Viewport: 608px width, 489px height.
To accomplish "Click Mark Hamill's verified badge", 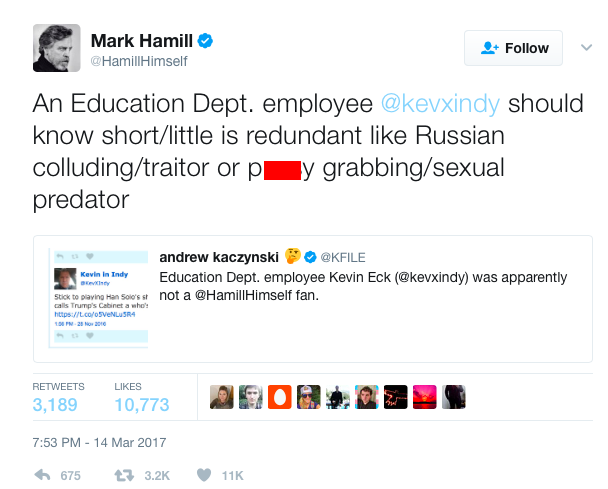I will coord(205,41).
